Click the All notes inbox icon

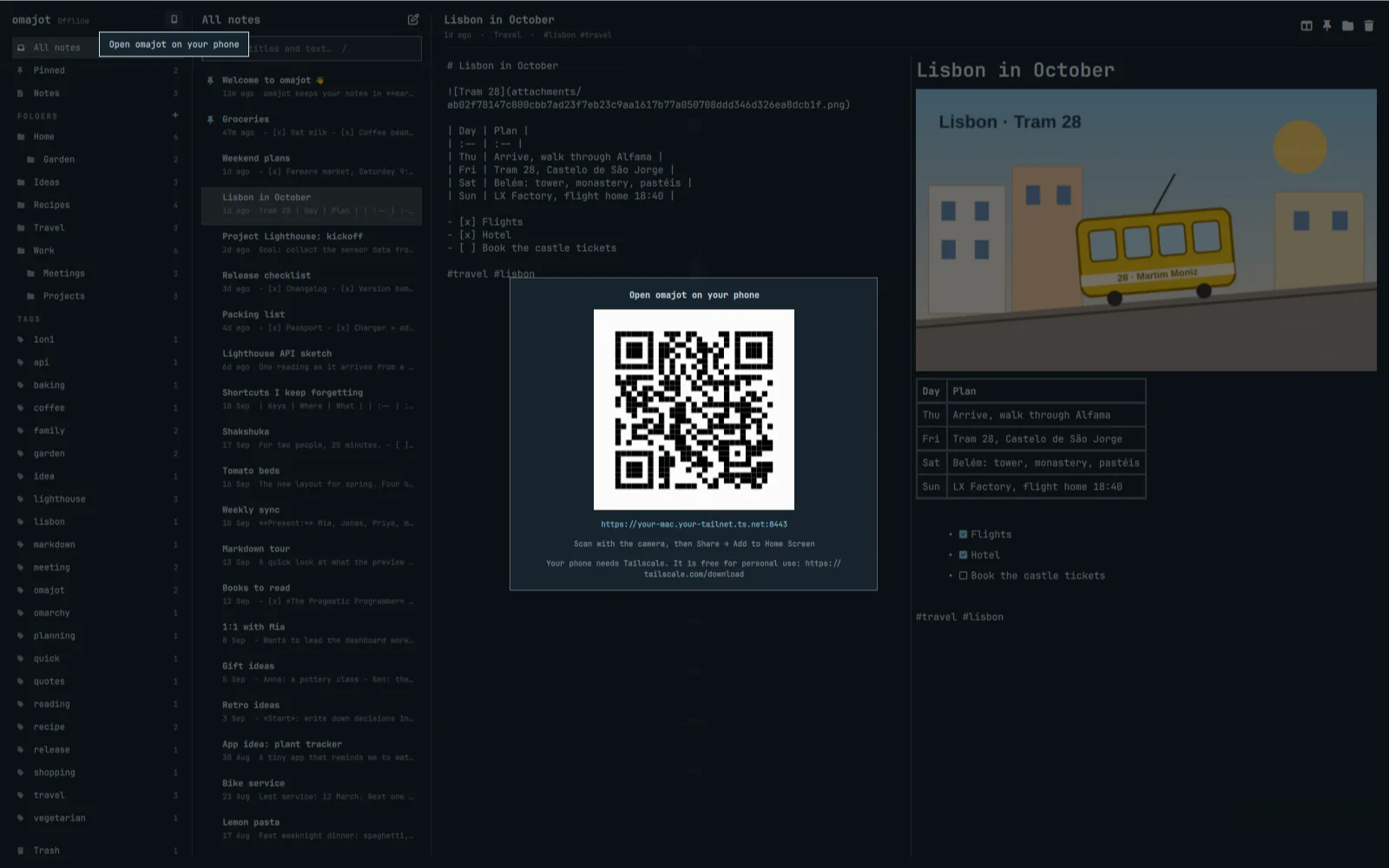pyautogui.click(x=21, y=48)
